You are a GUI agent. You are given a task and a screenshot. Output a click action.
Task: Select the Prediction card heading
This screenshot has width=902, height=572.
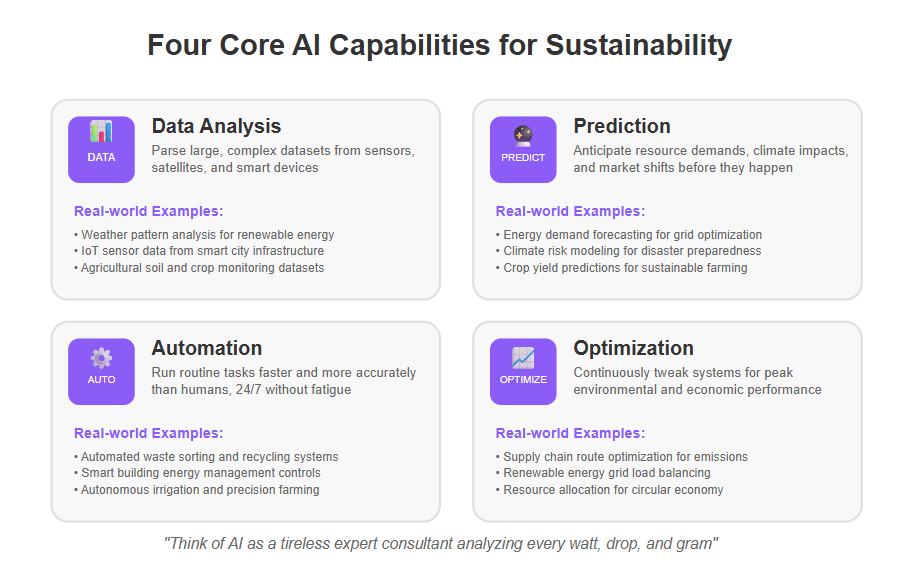point(622,126)
